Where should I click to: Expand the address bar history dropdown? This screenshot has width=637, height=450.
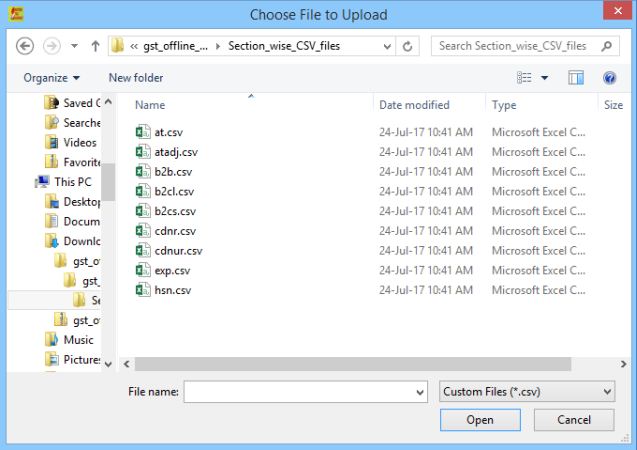coord(387,46)
